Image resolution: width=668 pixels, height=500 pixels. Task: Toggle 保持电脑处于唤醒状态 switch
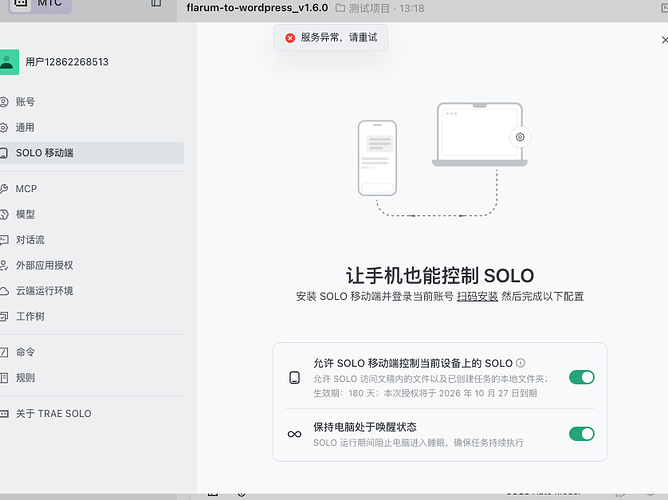582,434
